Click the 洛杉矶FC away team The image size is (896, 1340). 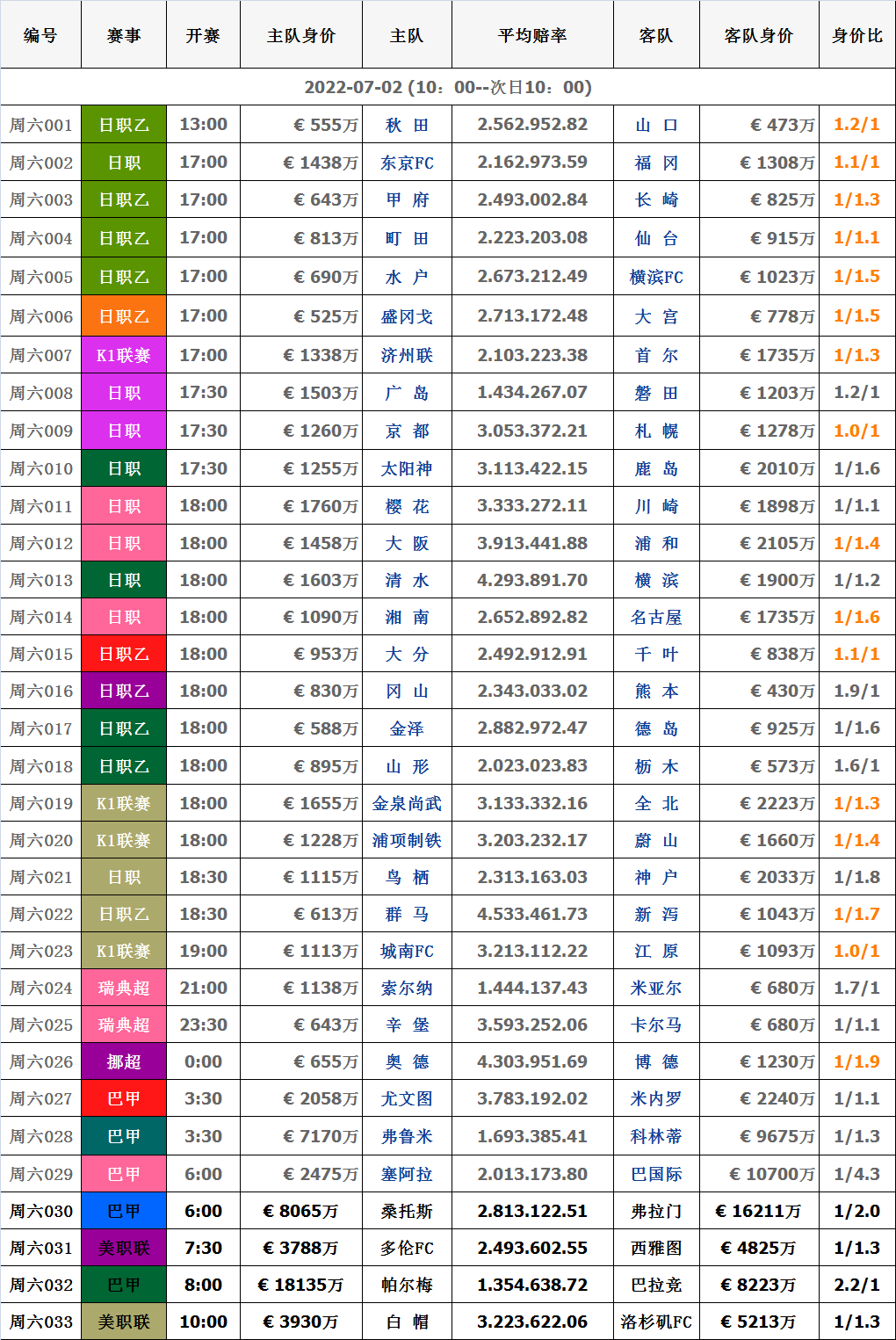click(655, 1322)
